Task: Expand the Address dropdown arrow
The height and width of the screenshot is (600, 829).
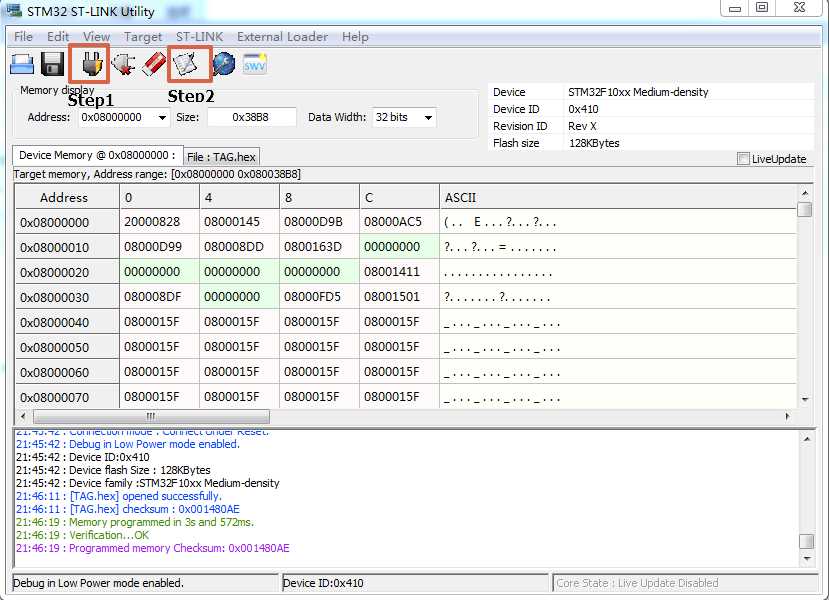Action: point(162,117)
